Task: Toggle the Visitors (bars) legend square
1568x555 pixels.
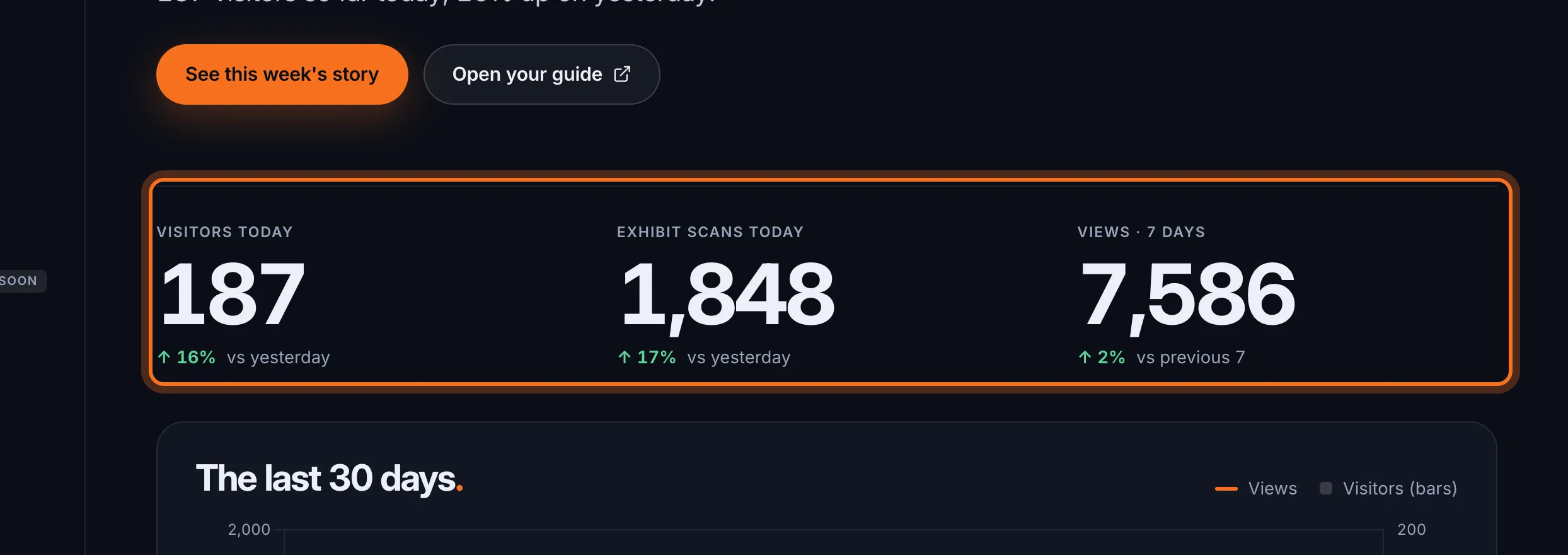Action: click(1326, 488)
